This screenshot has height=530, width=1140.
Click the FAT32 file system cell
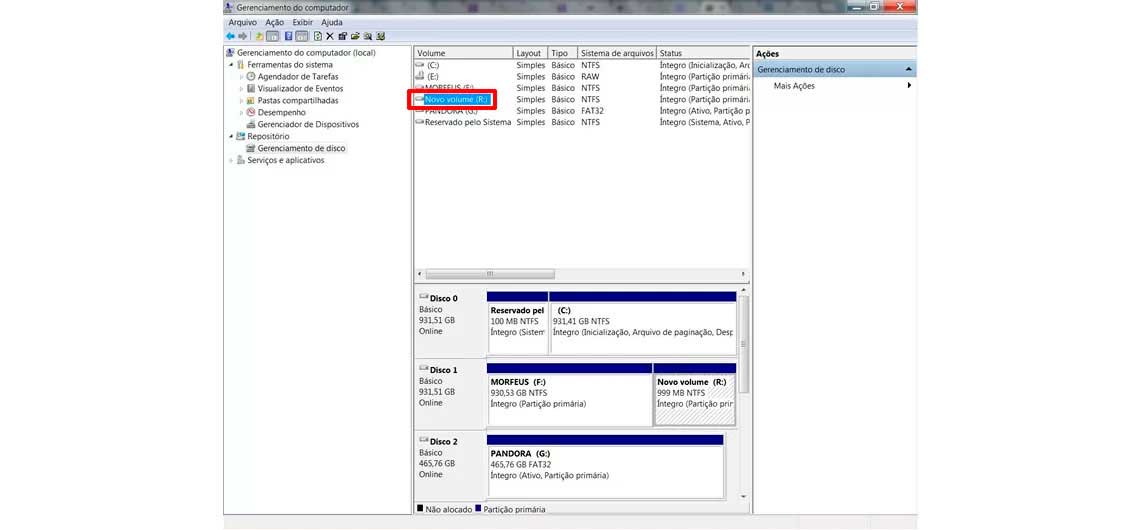click(x=593, y=111)
